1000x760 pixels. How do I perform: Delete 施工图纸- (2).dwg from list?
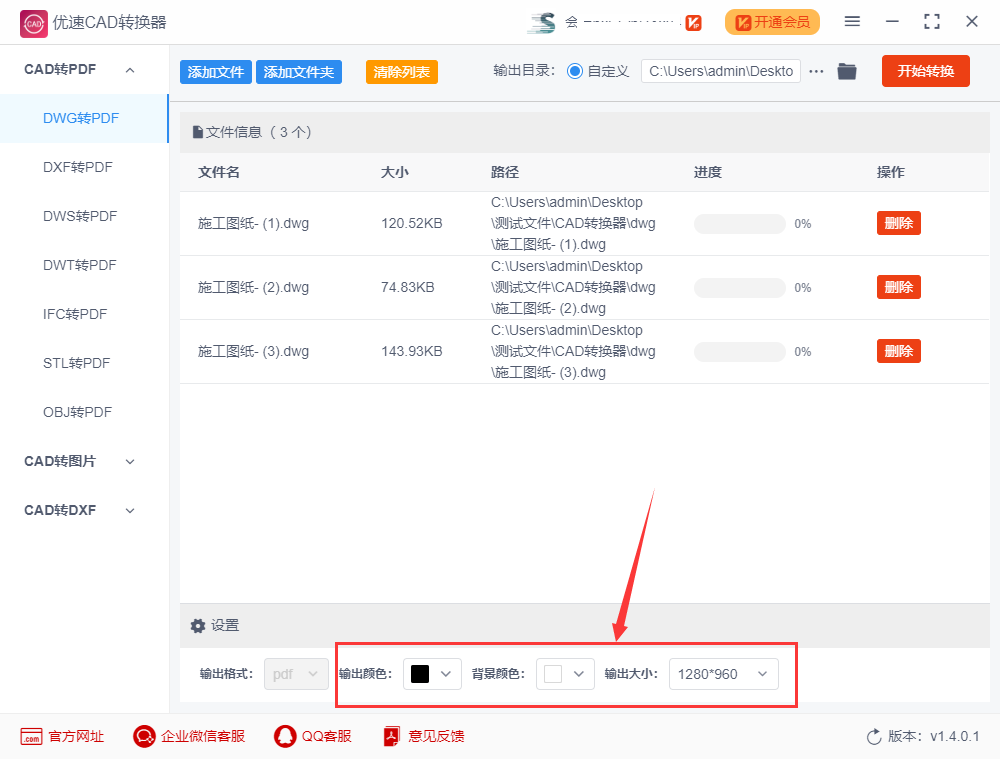(x=899, y=287)
